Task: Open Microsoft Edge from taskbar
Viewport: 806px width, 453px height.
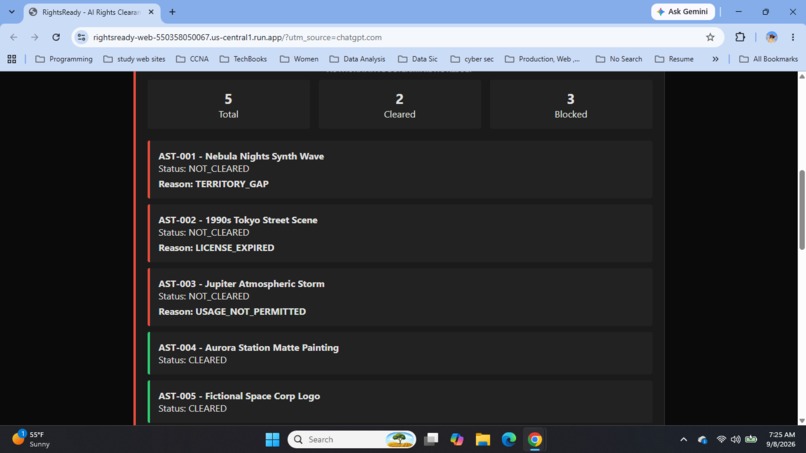Action: point(508,440)
